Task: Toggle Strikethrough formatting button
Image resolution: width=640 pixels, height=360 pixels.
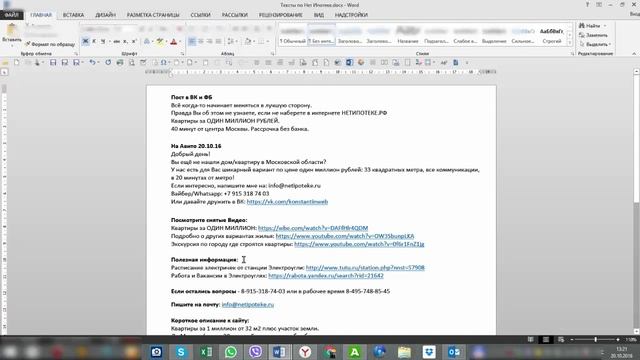Action: [x=117, y=41]
